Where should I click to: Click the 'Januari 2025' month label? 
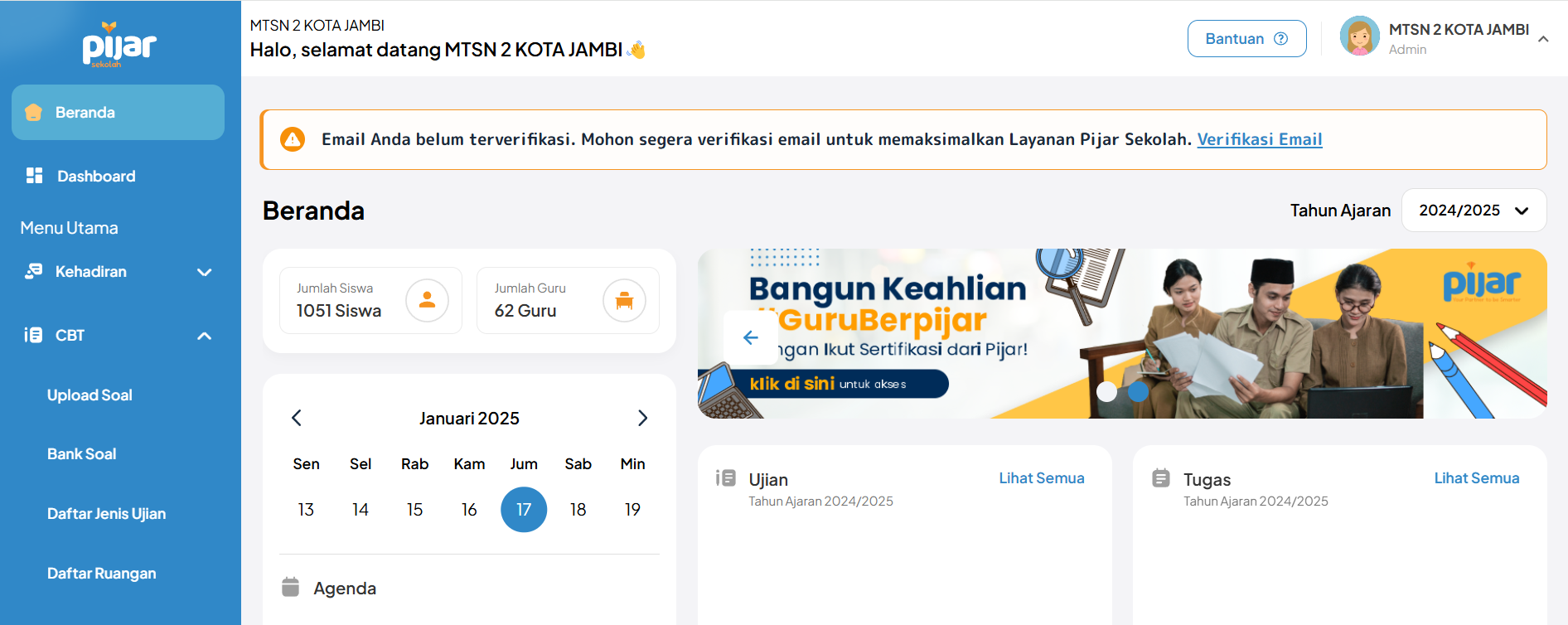(x=469, y=419)
